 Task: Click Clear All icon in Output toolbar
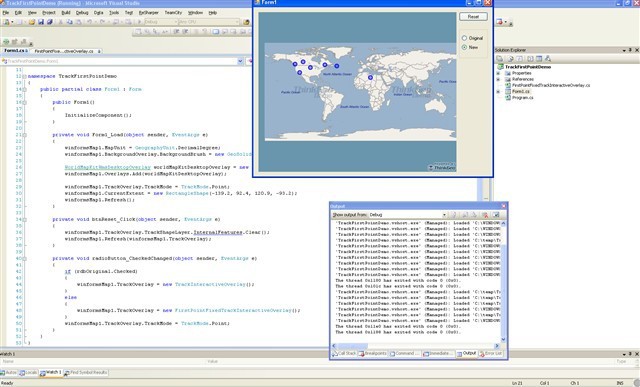point(486,215)
